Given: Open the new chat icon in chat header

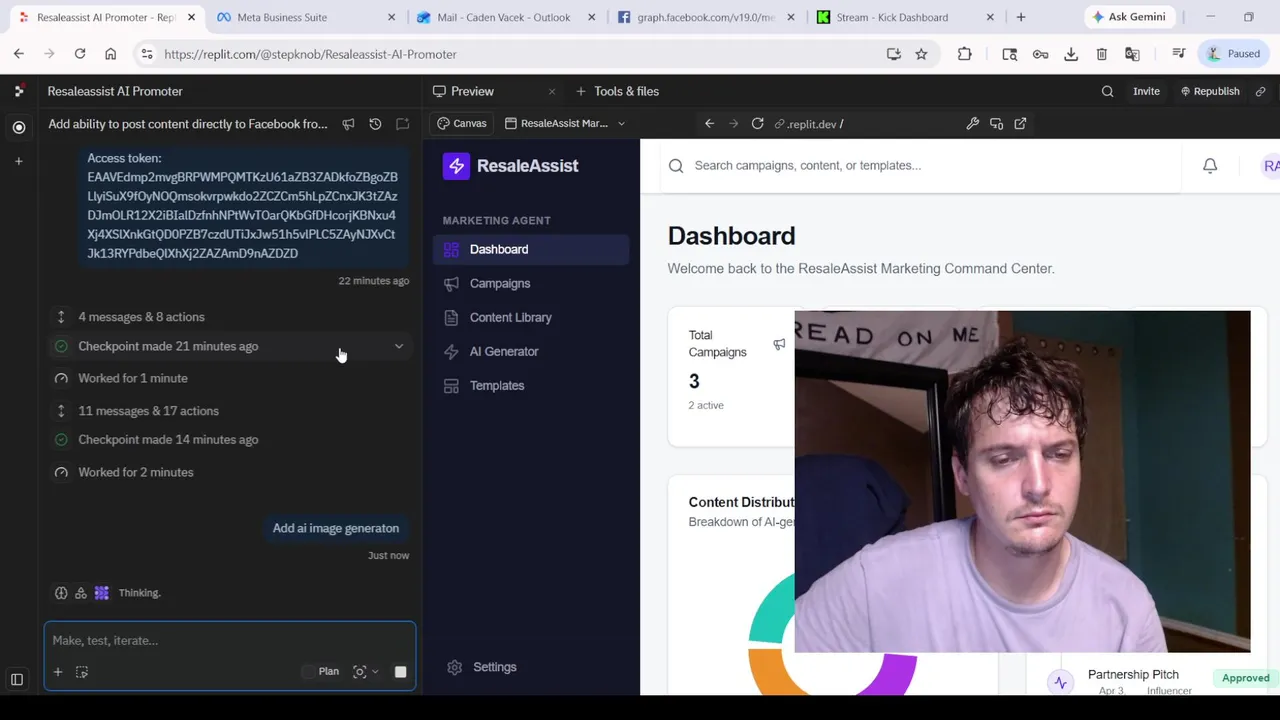Looking at the screenshot, I should pyautogui.click(x=402, y=124).
